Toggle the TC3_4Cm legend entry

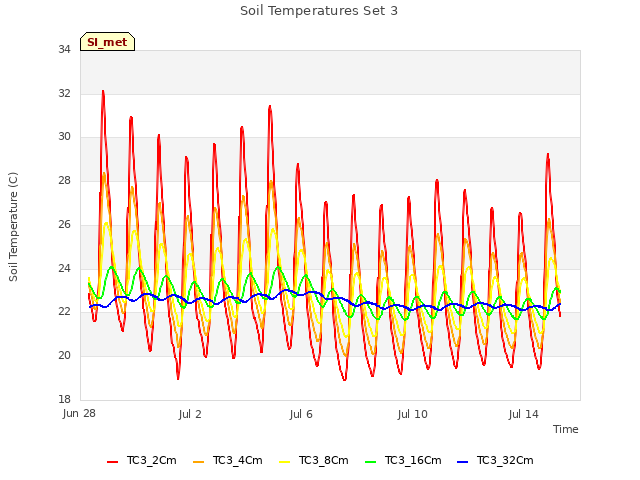pyautogui.click(x=227, y=460)
